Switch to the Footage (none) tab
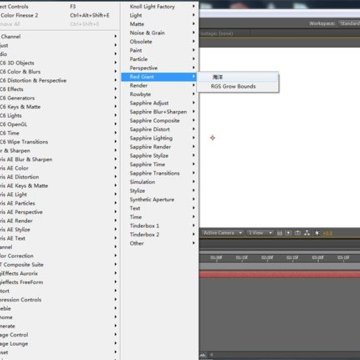The width and height of the screenshot is (360, 360). point(217,33)
